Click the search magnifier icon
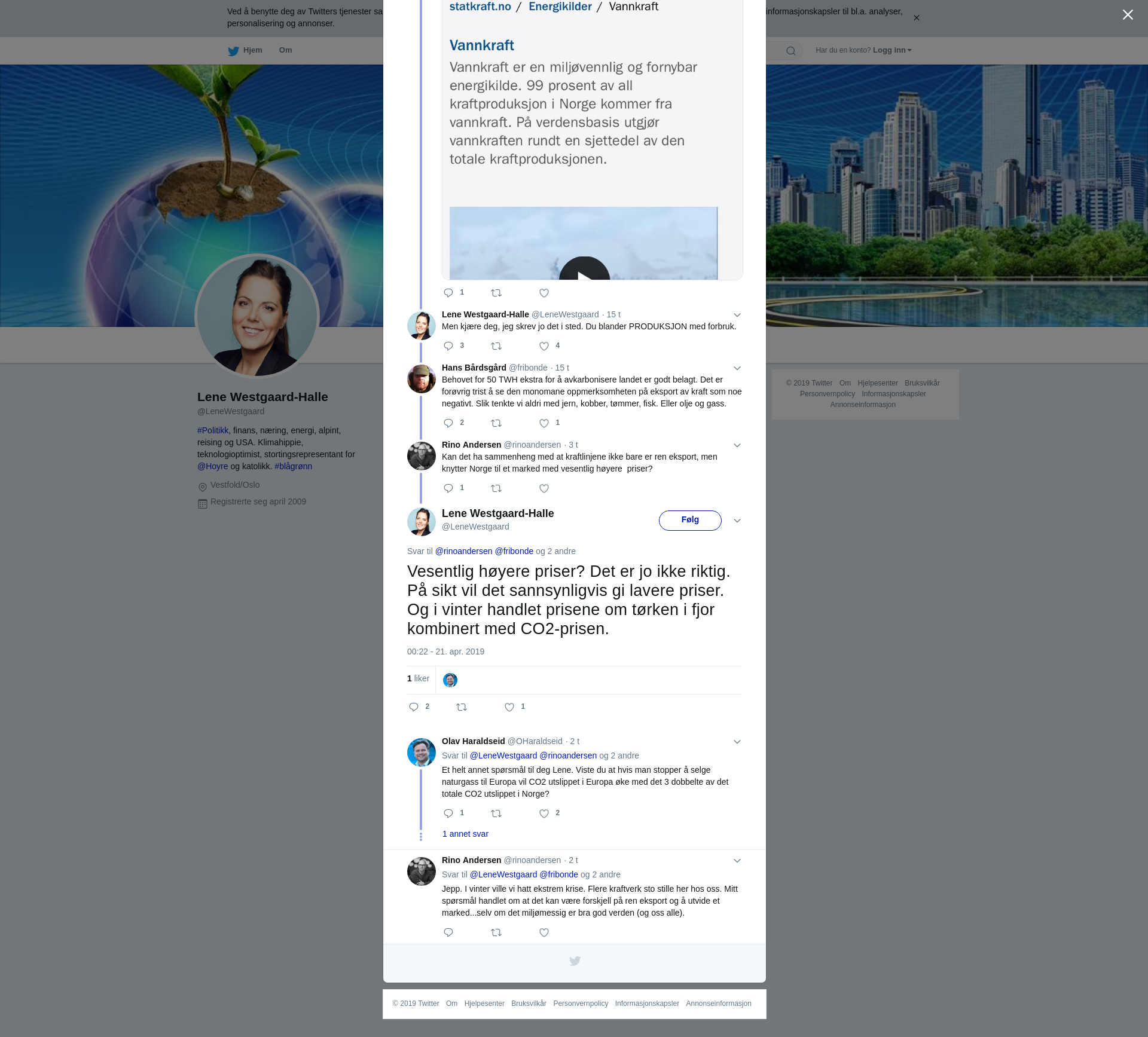 click(790, 51)
